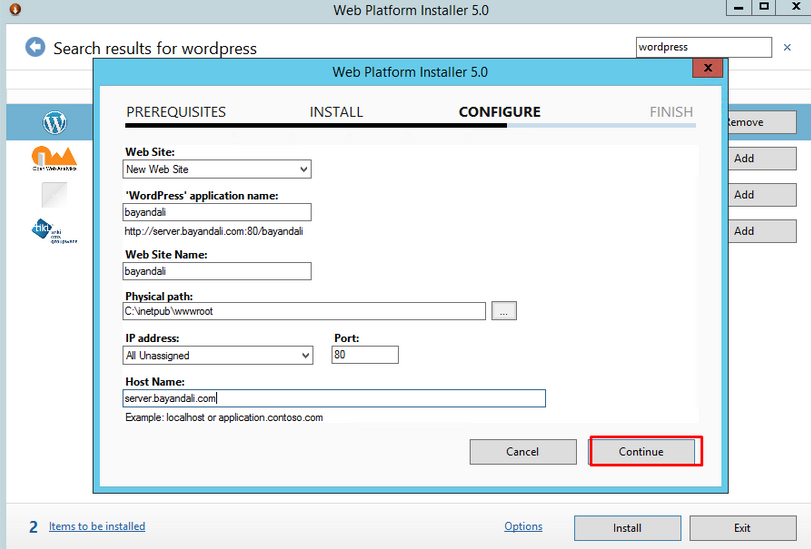This screenshot has height=549, width=811.
Task: Select the INSTALL step heading
Action: [x=336, y=112]
